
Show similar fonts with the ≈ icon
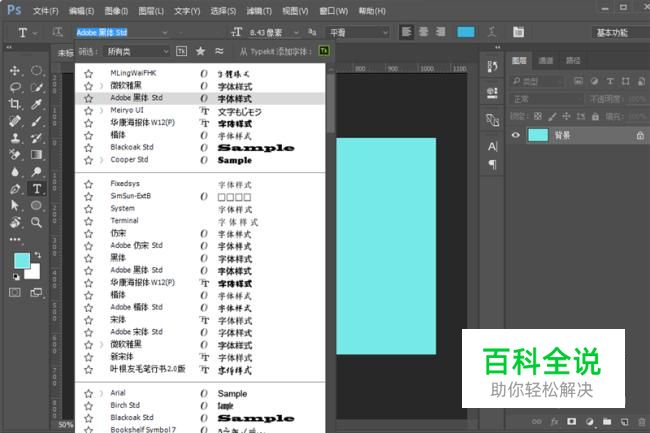click(219, 51)
